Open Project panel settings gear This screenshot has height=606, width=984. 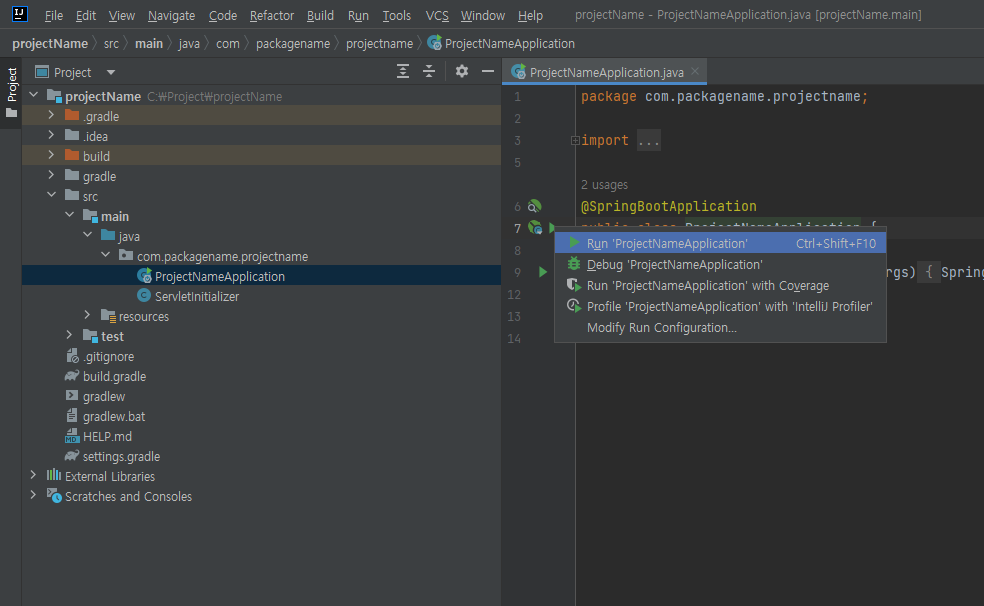tap(462, 71)
